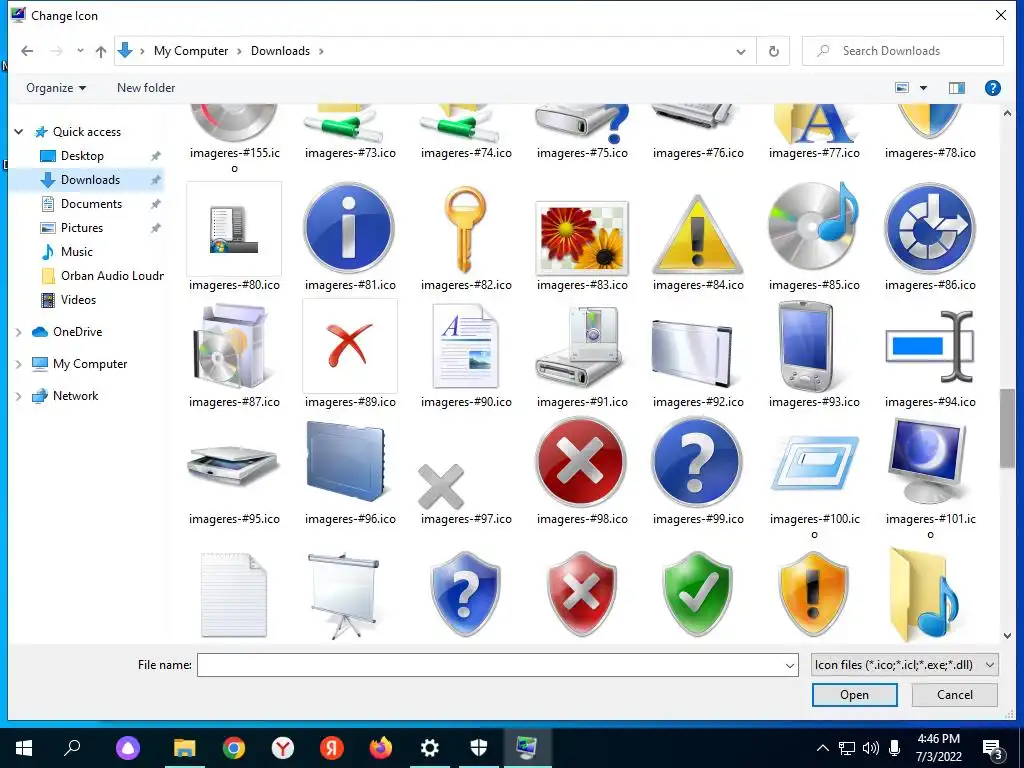
Task: Refresh the Downloads folder
Action: coord(774,52)
